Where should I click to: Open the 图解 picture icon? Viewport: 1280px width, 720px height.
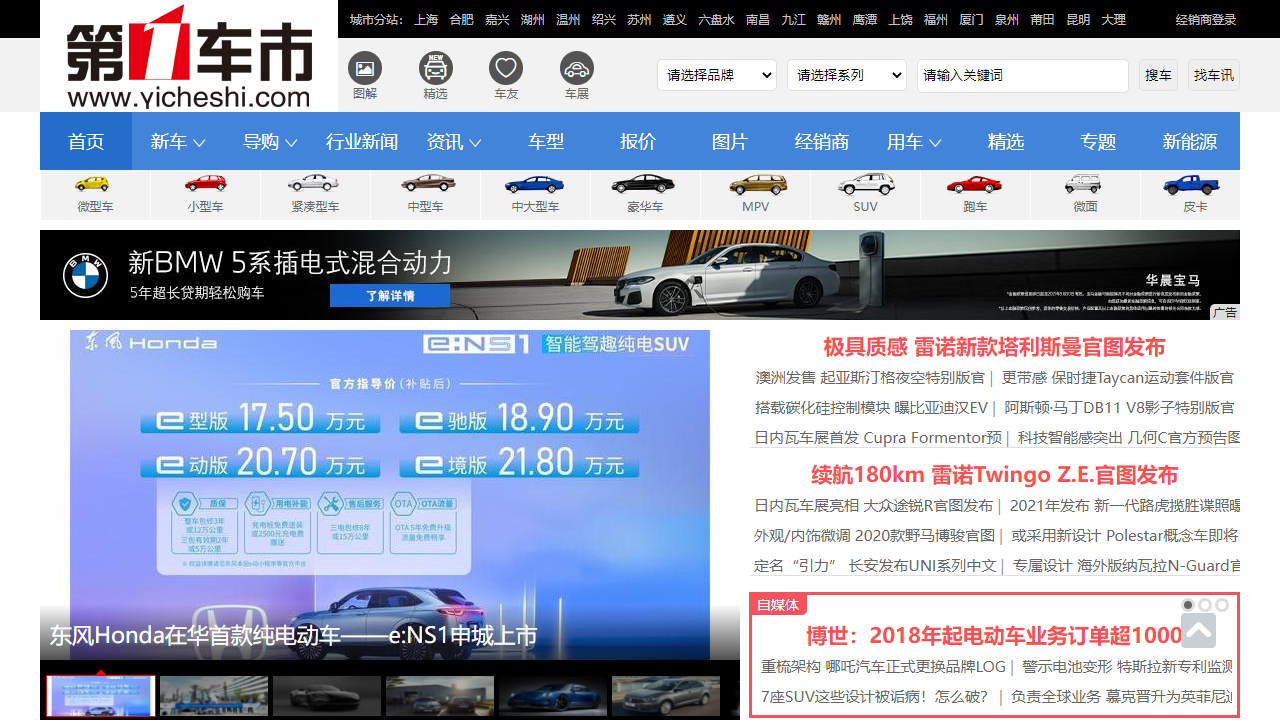point(365,69)
